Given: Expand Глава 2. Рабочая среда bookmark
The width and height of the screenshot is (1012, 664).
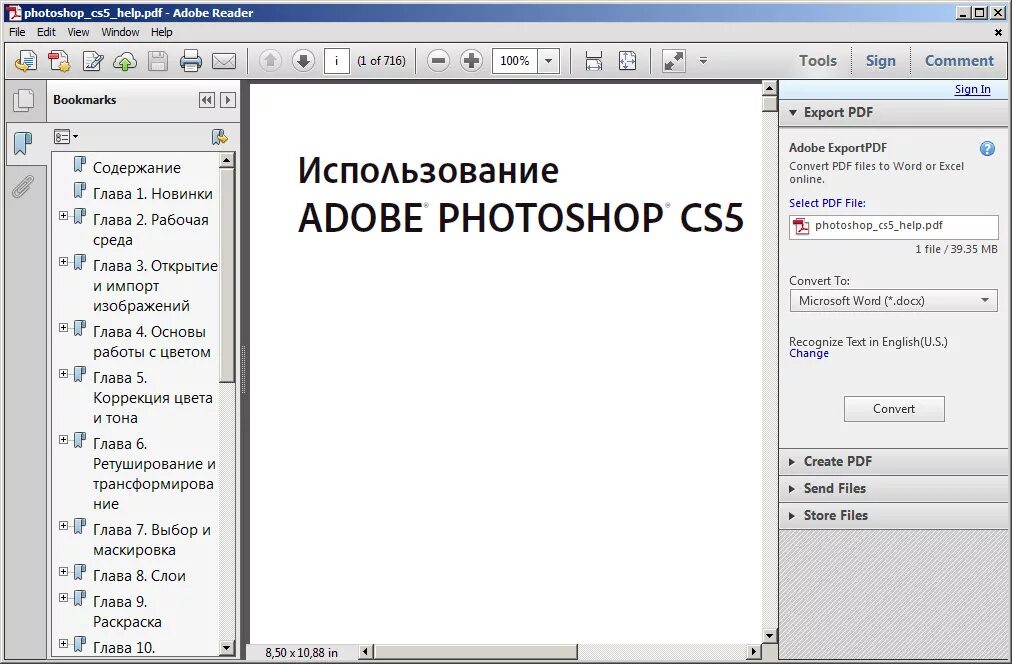Looking at the screenshot, I should [63, 216].
